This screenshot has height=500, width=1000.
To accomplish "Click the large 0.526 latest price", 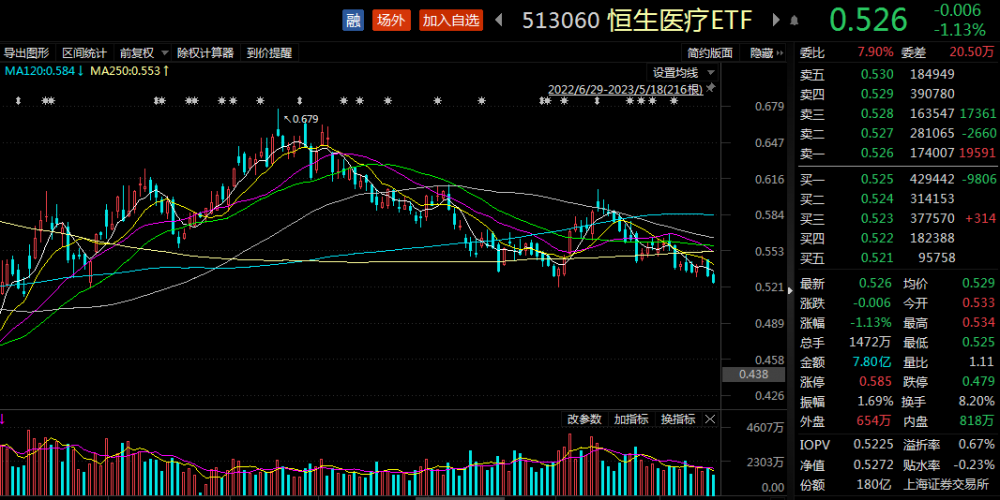I will [x=867, y=20].
